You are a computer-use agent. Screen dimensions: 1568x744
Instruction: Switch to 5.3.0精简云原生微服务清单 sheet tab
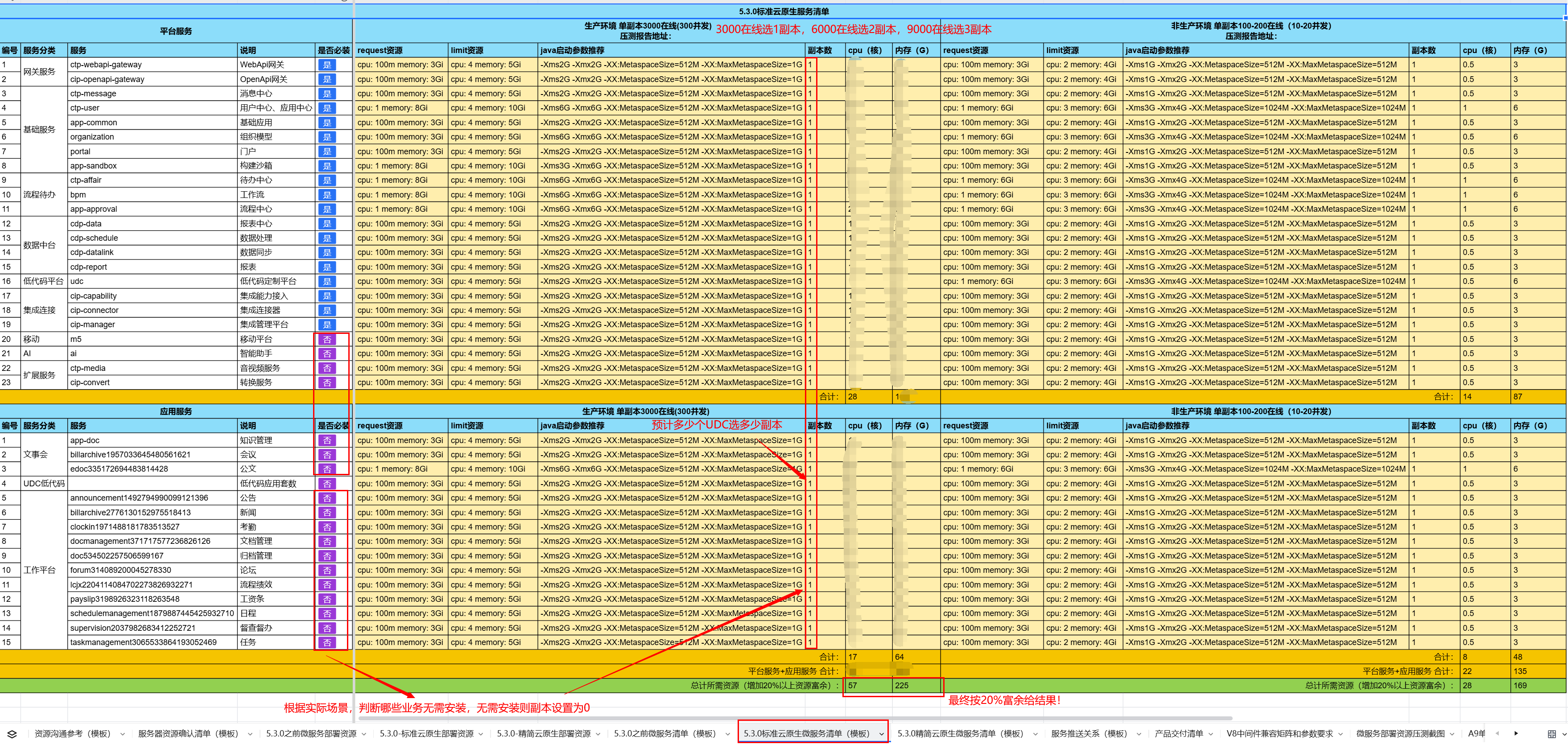[960, 734]
